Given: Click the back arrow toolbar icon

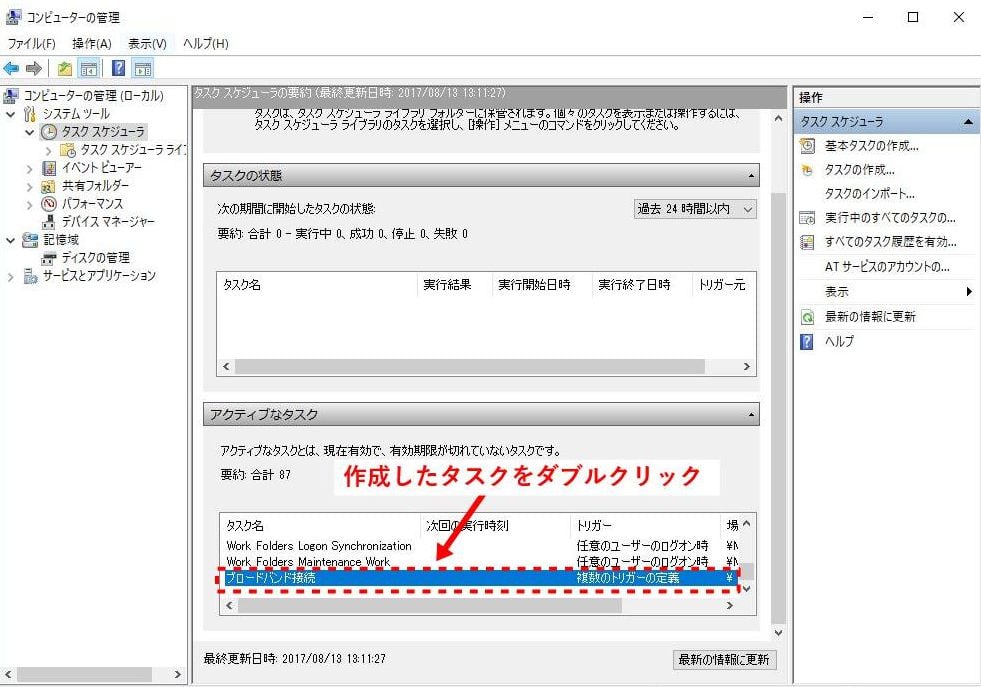Looking at the screenshot, I should (12, 68).
